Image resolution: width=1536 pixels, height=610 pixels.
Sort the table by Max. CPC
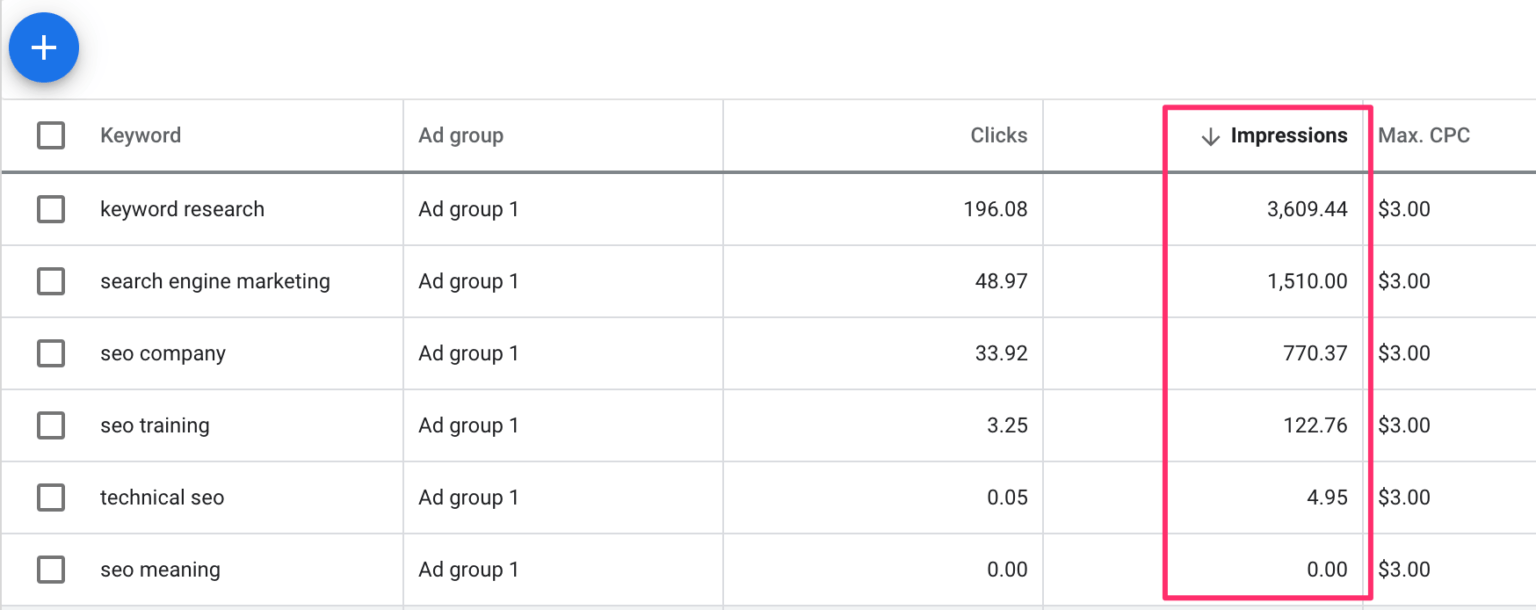[1423, 135]
